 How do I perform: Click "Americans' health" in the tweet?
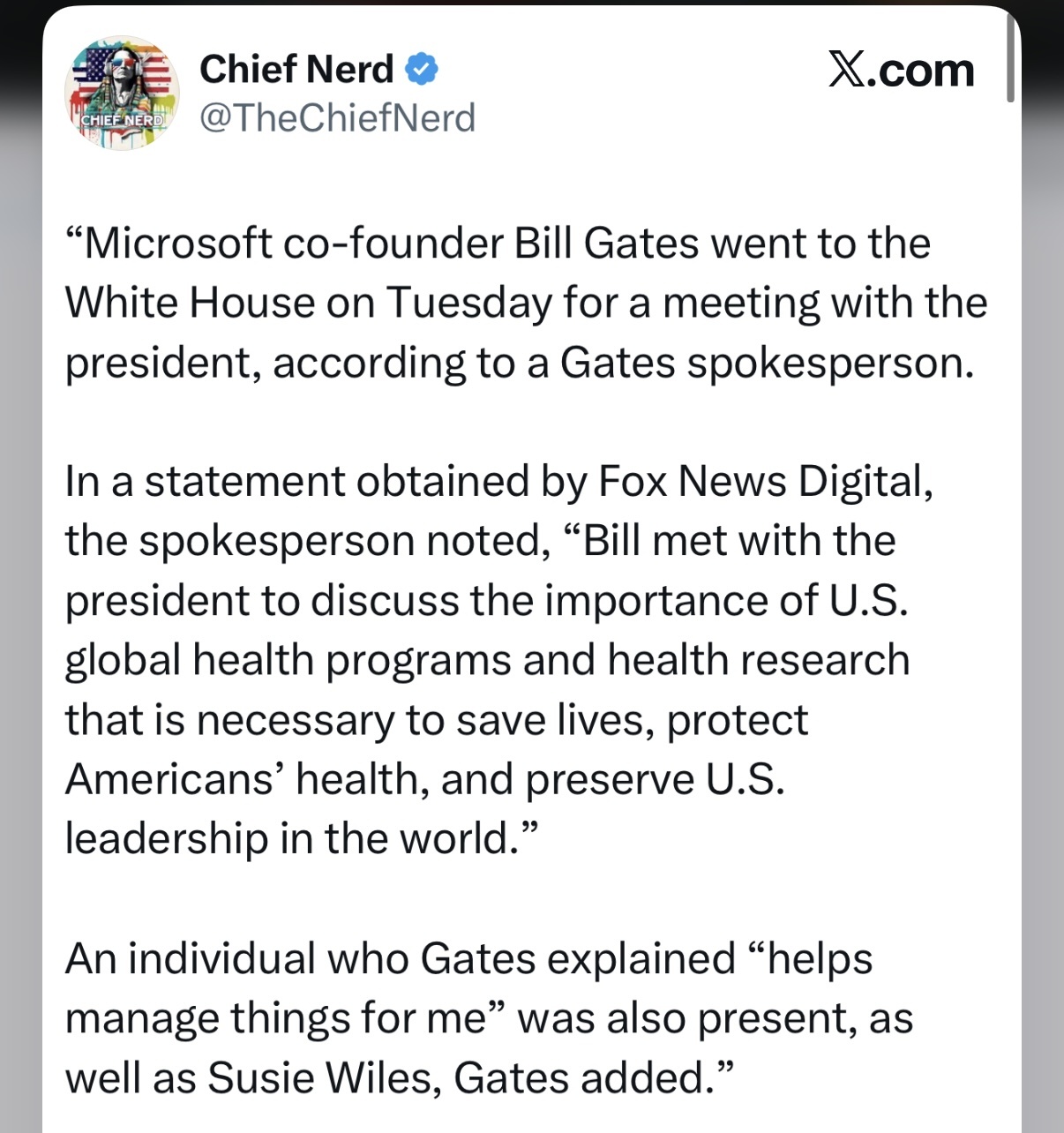(x=245, y=779)
